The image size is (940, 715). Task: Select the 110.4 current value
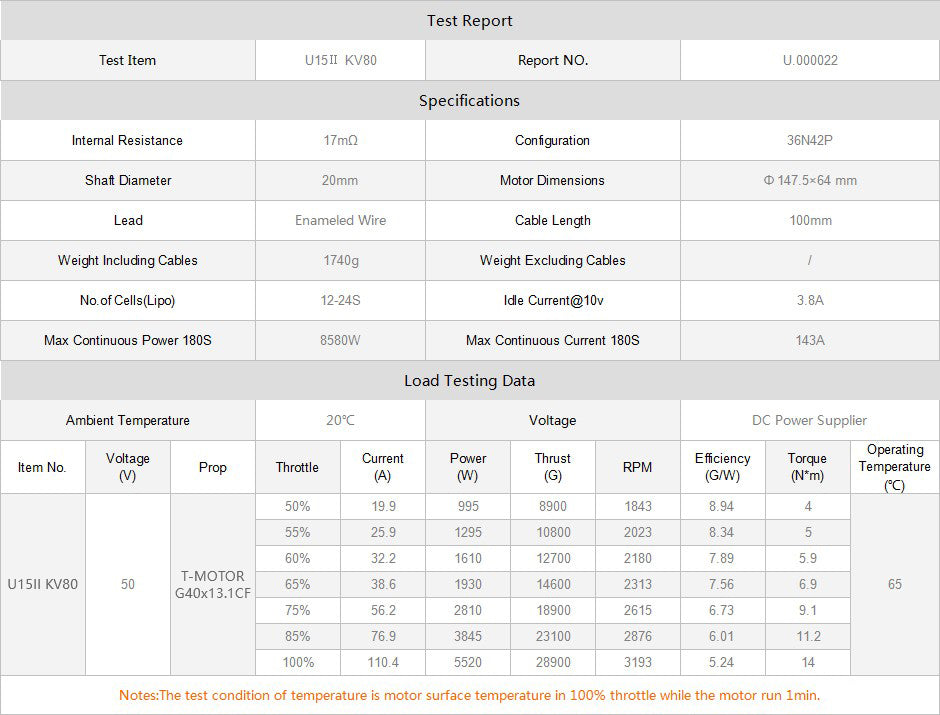pos(383,662)
